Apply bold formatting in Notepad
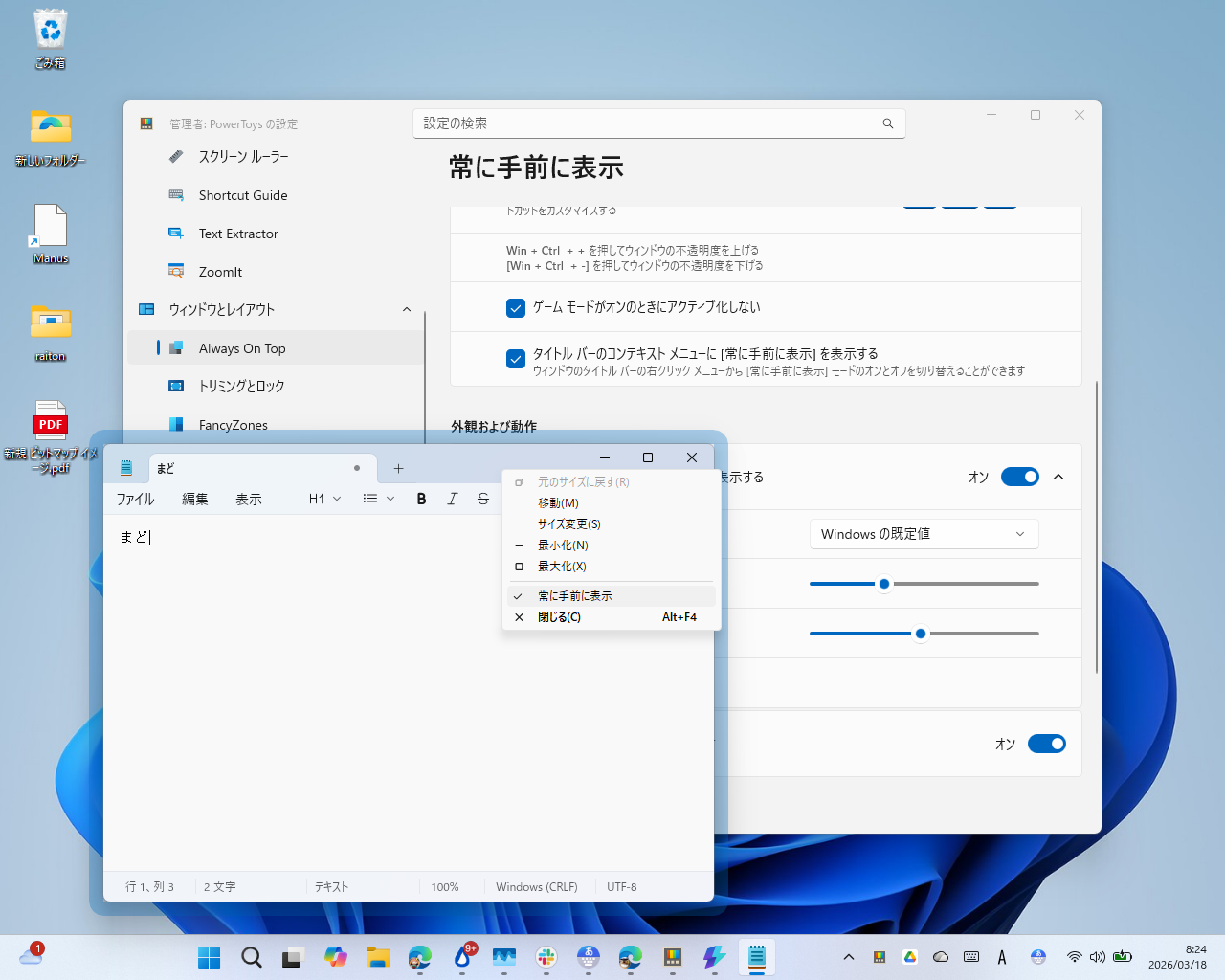 (421, 499)
